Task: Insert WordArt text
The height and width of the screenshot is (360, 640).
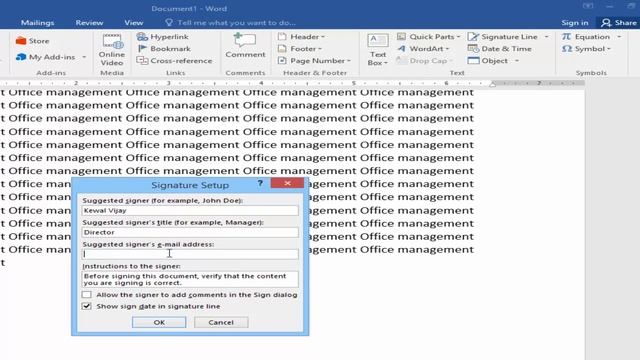Action: click(423, 49)
